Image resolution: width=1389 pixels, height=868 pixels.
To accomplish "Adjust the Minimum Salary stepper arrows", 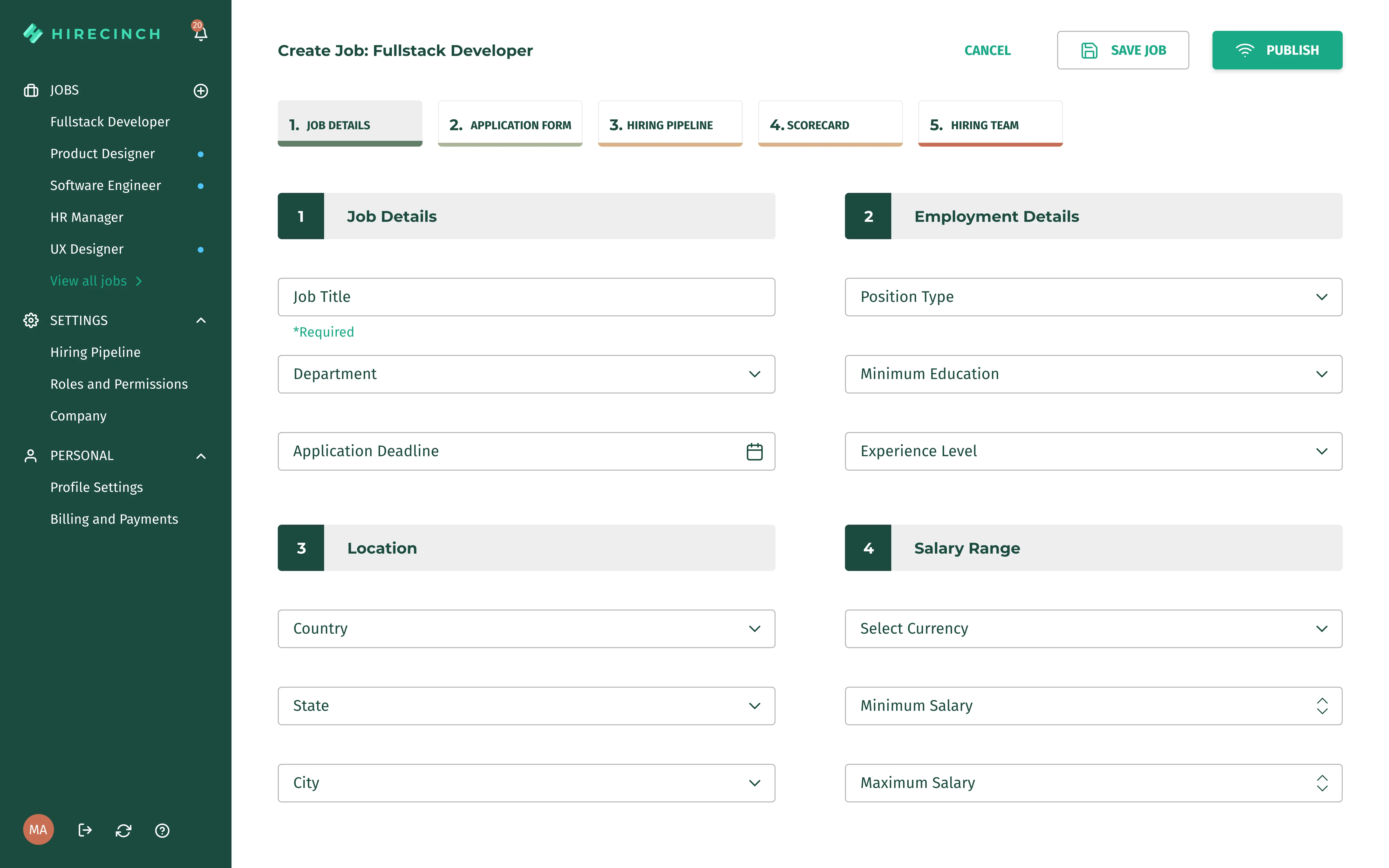I will pos(1322,706).
